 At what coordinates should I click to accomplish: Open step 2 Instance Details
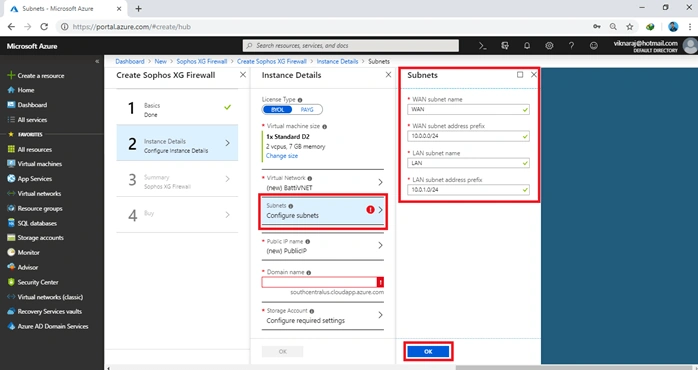177,143
